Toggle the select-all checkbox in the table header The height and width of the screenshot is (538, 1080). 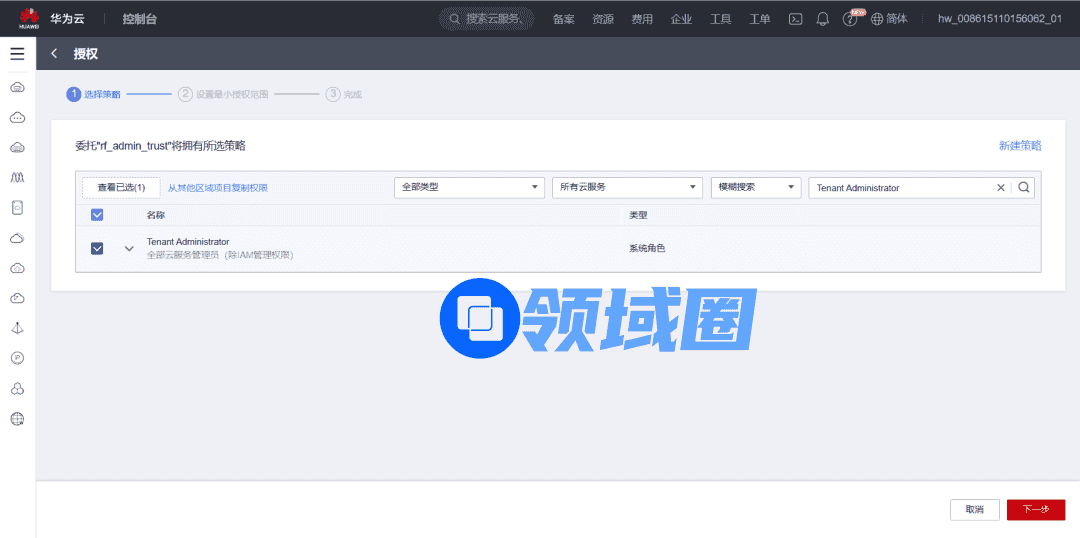(x=97, y=215)
